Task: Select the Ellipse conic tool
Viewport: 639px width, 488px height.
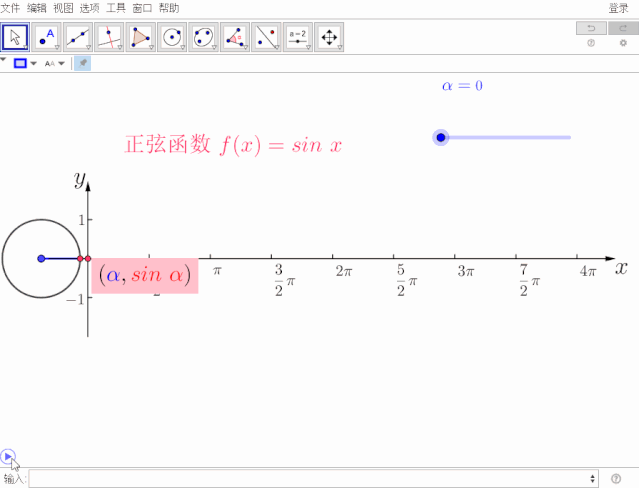Action: [x=203, y=37]
